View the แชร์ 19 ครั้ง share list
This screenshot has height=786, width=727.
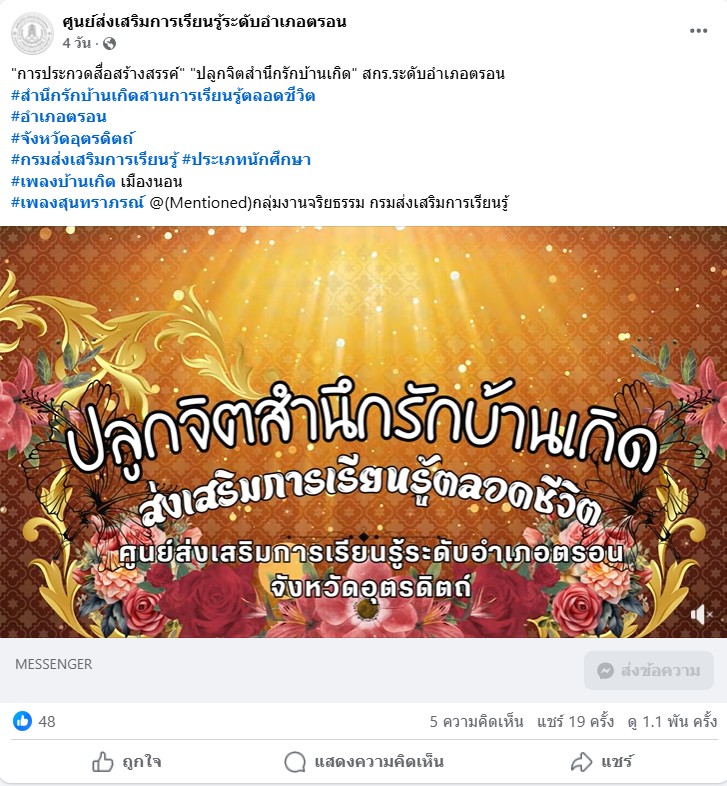pyautogui.click(x=576, y=722)
